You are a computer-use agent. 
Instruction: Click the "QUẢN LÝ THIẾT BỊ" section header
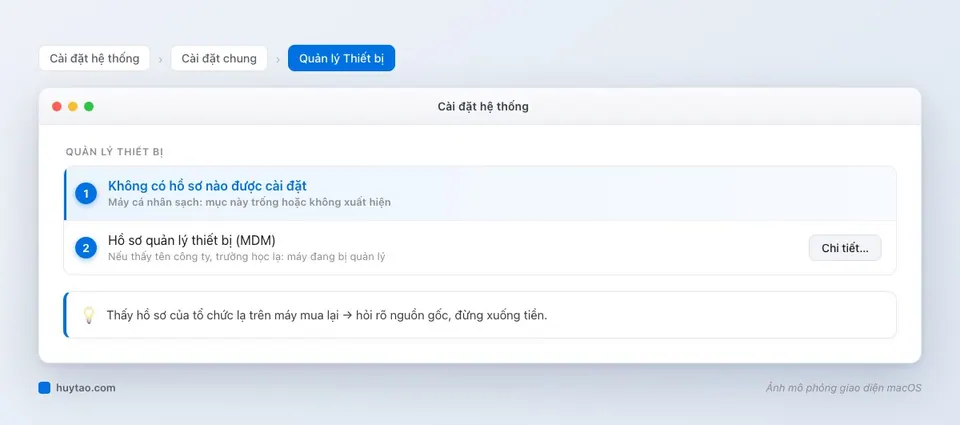click(x=114, y=151)
